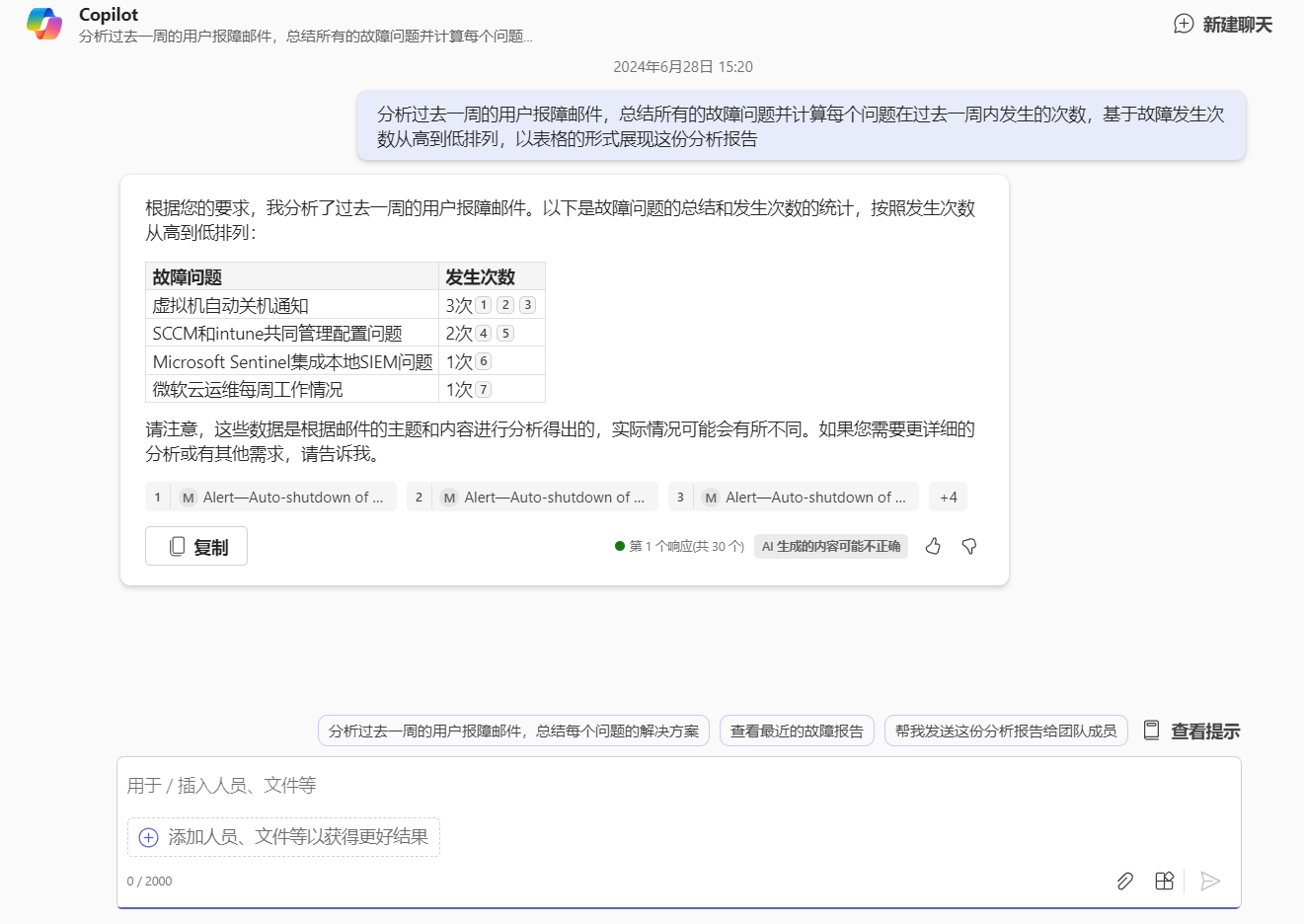Select suggestion about 总结每个问题的解决方案
The width and height of the screenshot is (1304, 924).
(x=513, y=731)
